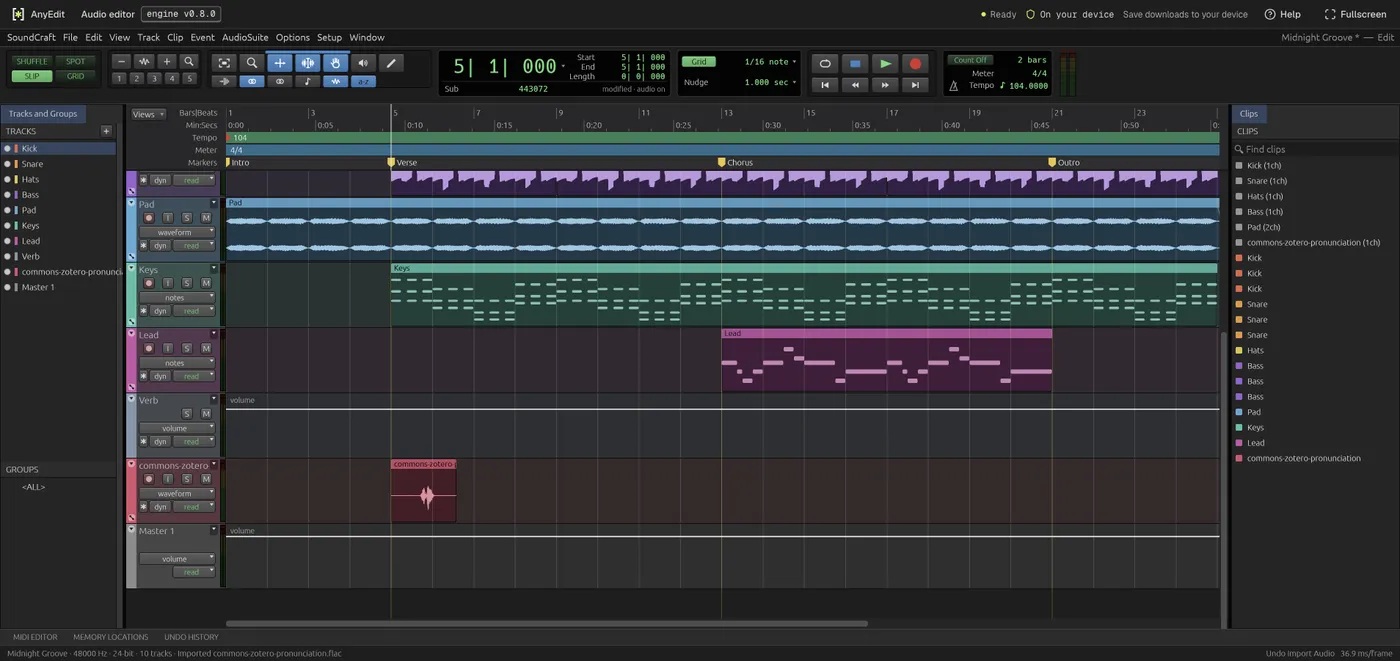Select zoom preset 3

click(154, 78)
